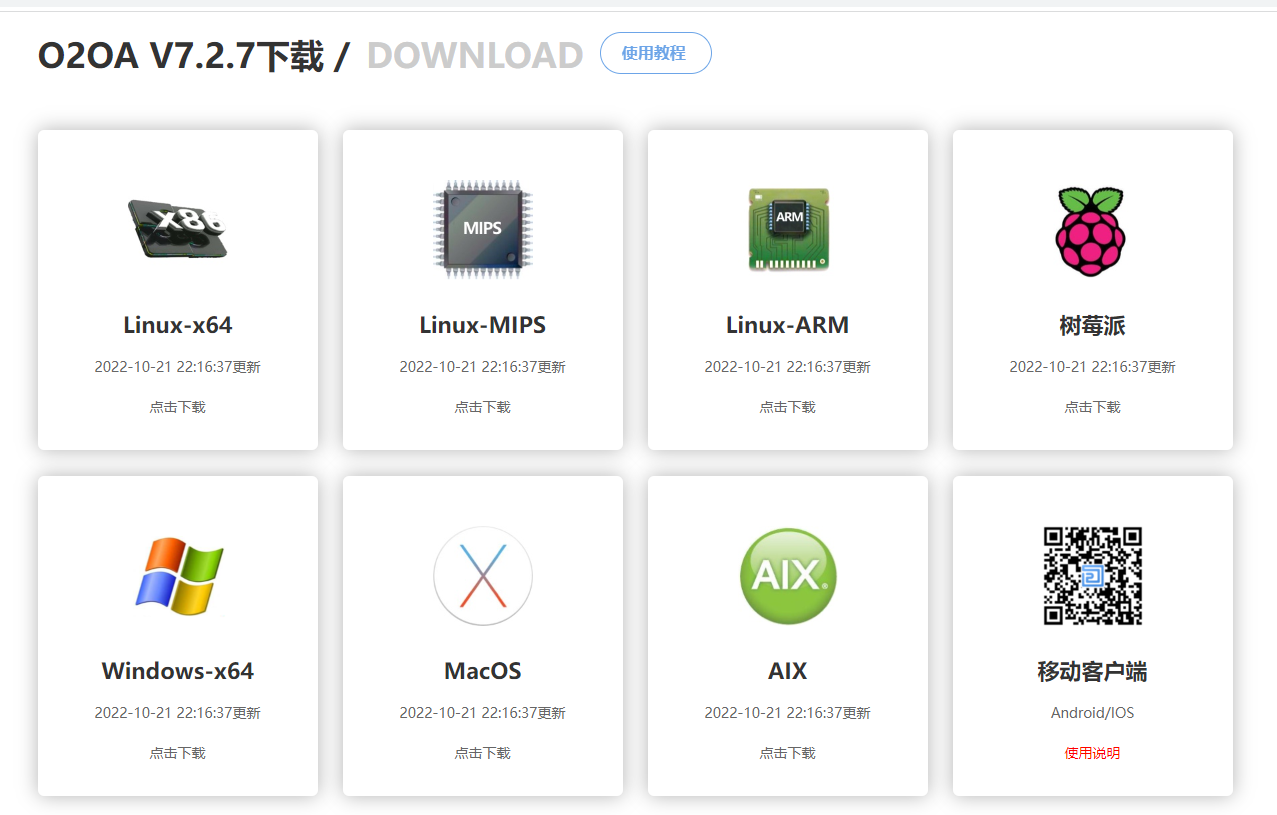This screenshot has width=1277, height=815.
Task: Click the update date under Linux-MIPS
Action: [483, 367]
